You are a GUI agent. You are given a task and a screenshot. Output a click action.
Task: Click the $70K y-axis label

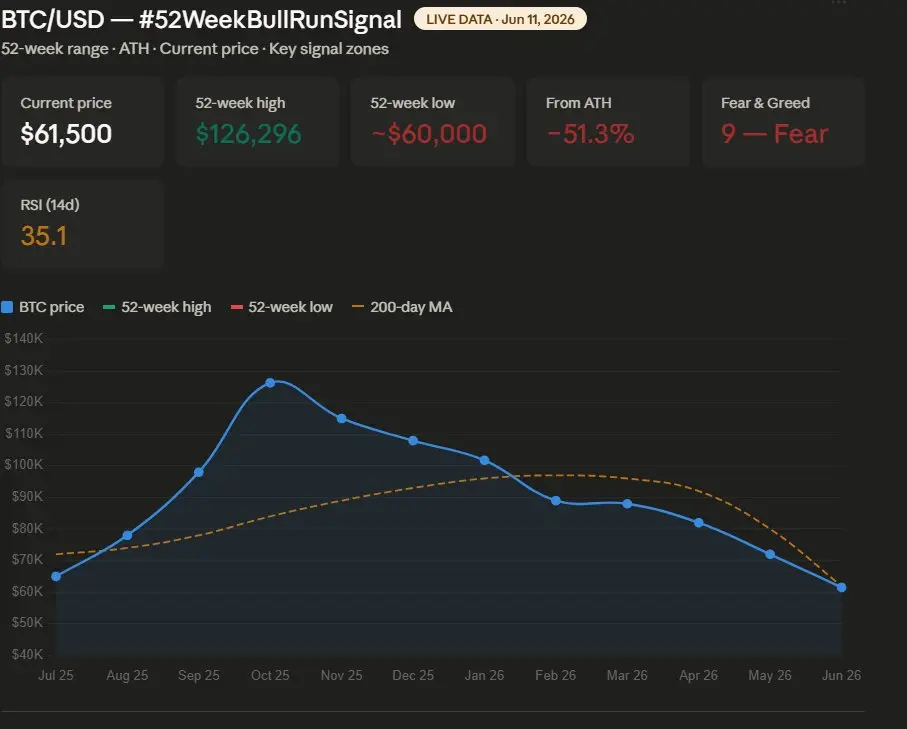click(27, 559)
